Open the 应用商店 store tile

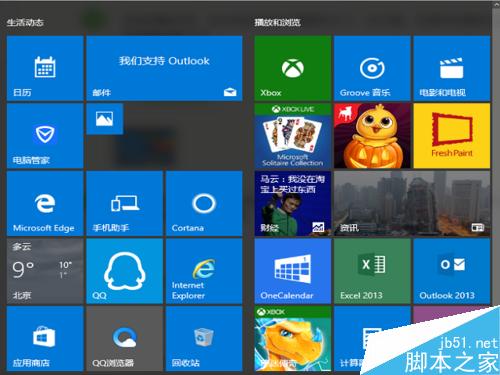[45, 339]
